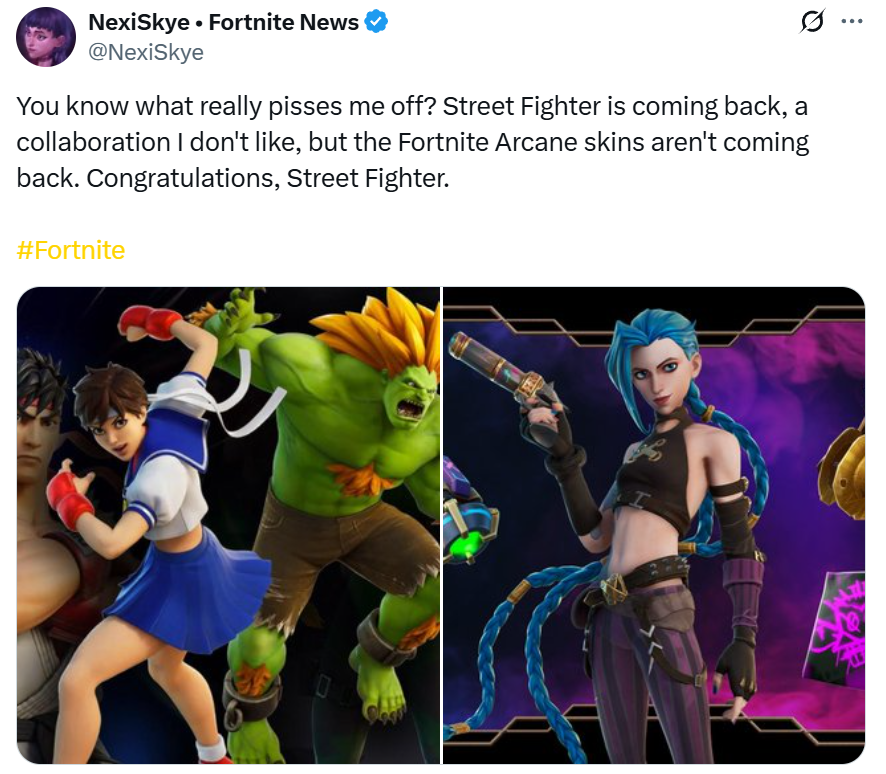This screenshot has width=886, height=774.
Task: Open the #Fortnite hashtag link
Action: pos(71,250)
